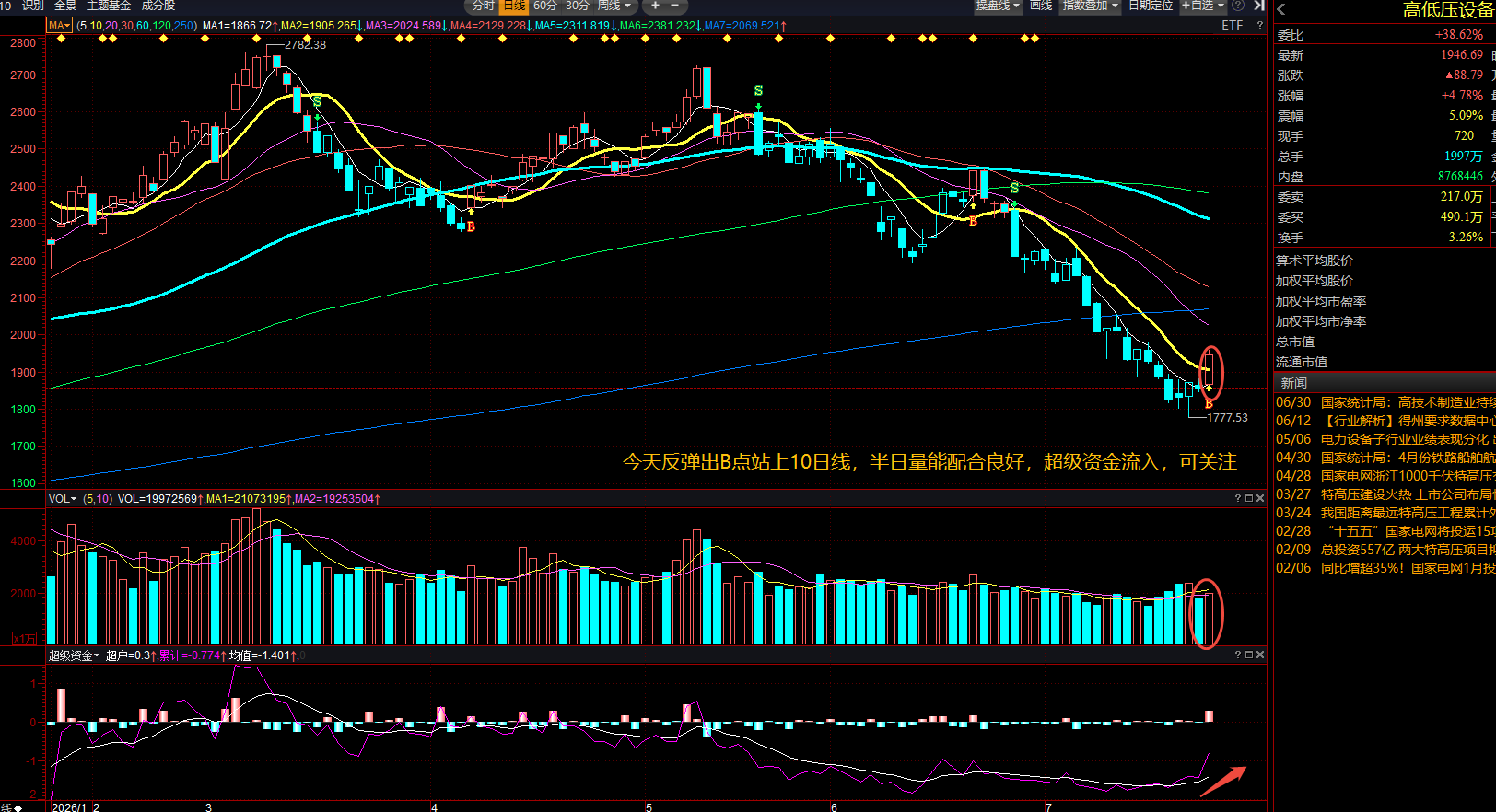Click the ETF label on main chart
1496x812 pixels.
point(1233,26)
